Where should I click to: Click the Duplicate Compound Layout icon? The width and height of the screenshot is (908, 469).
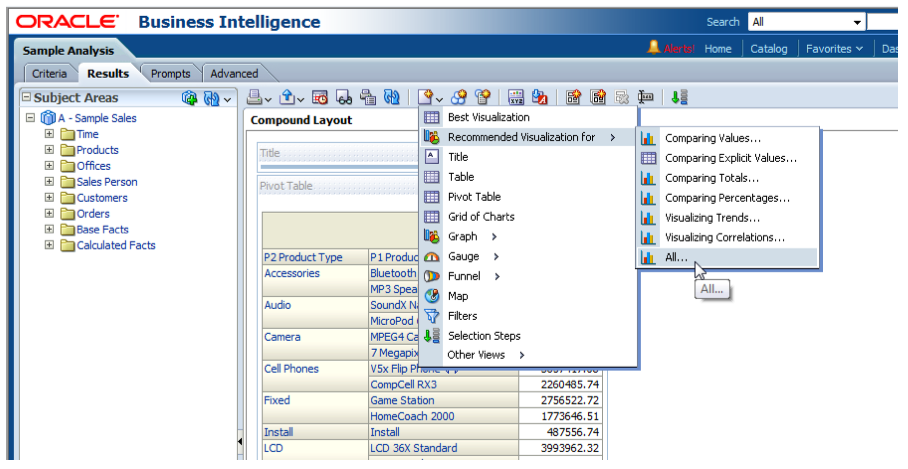click(598, 97)
